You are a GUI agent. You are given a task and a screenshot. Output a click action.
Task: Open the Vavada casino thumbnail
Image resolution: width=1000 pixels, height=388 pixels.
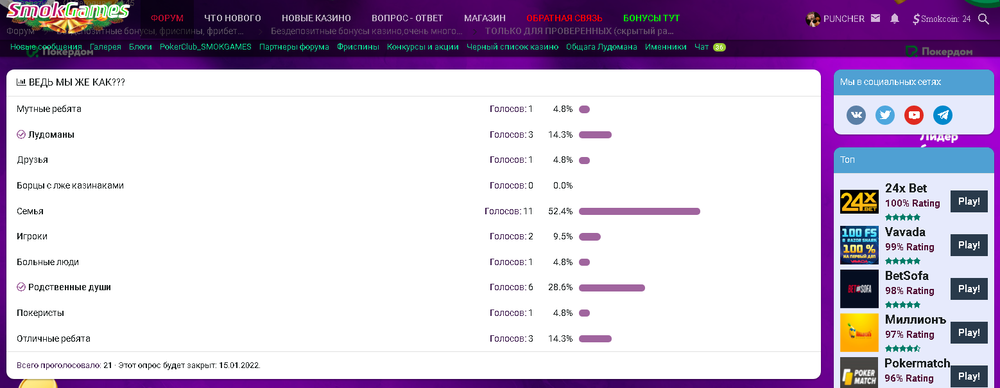click(859, 245)
